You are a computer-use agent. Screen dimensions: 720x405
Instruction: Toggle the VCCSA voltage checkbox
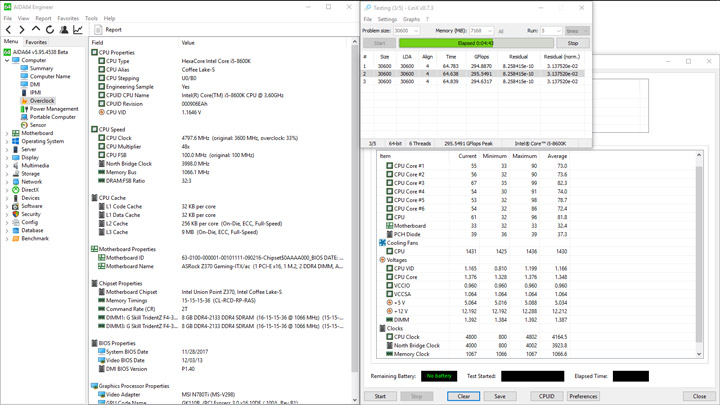click(389, 294)
